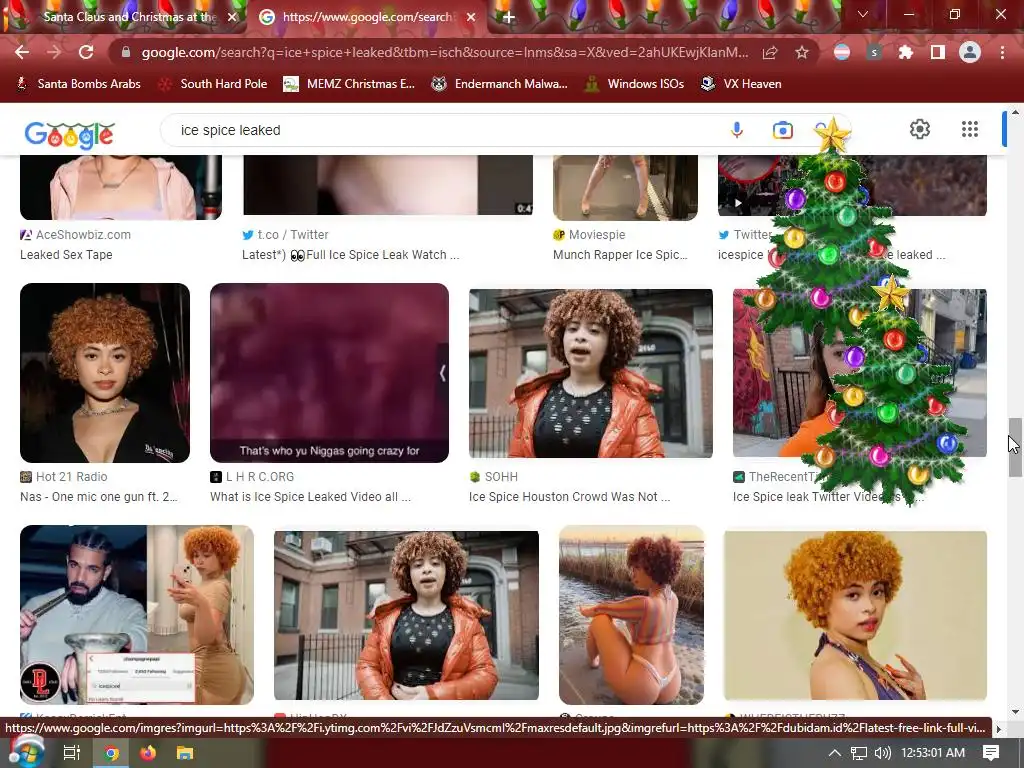1024x768 pixels.
Task: Reload the current Google page
Action: point(86,52)
